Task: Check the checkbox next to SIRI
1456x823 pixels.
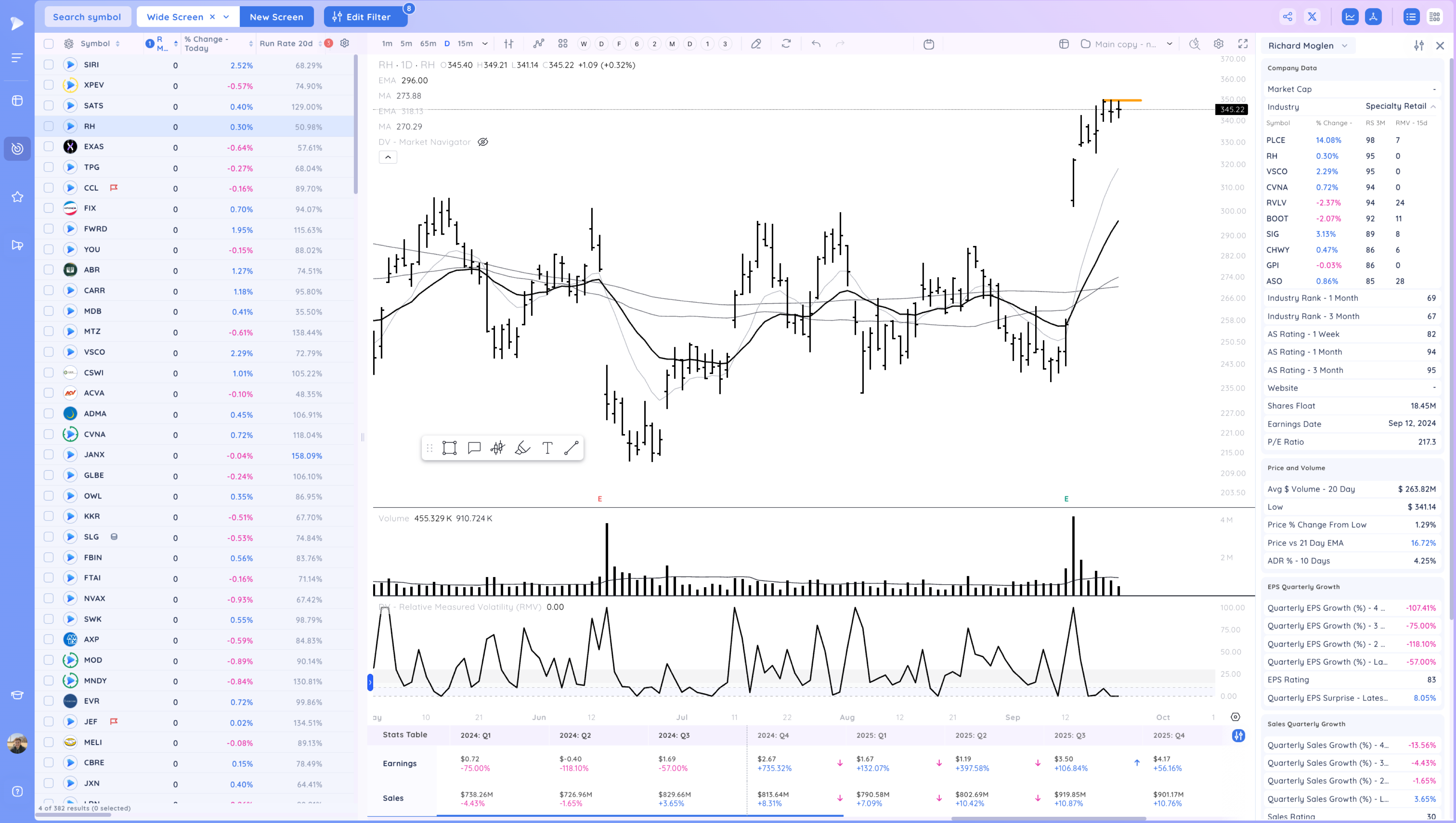Action: (49, 64)
